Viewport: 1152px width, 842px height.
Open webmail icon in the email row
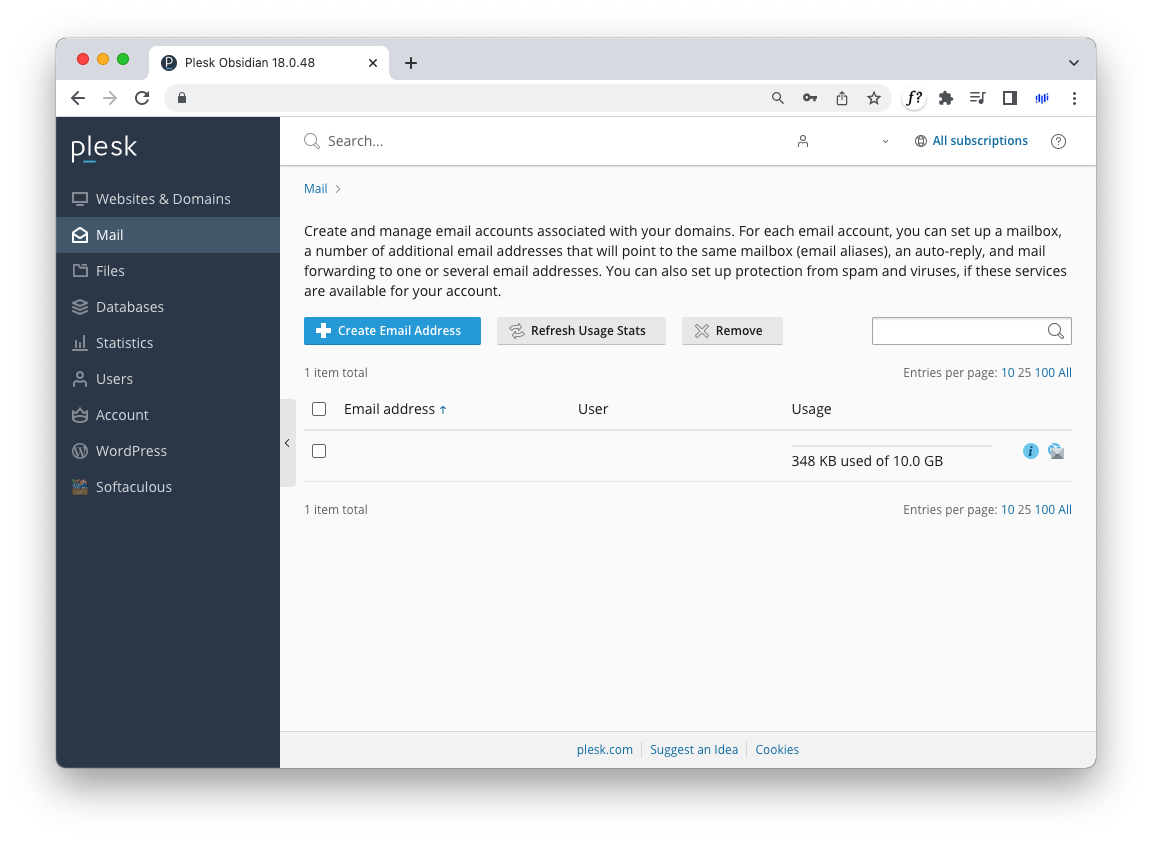[x=1056, y=451]
